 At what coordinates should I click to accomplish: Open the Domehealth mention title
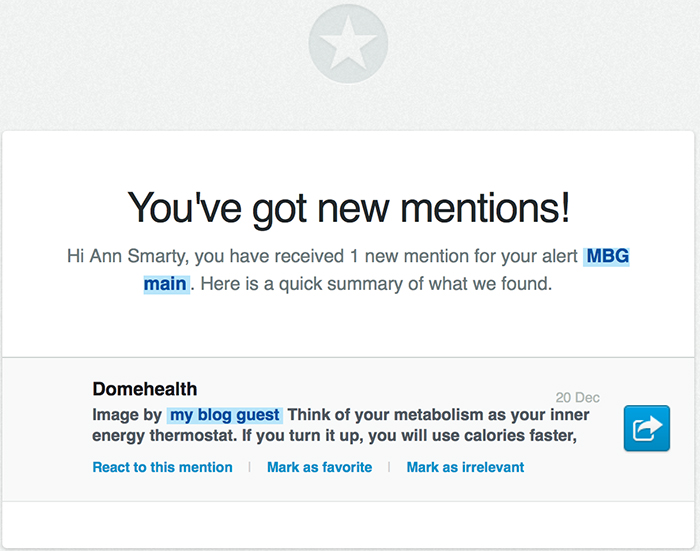(x=144, y=389)
